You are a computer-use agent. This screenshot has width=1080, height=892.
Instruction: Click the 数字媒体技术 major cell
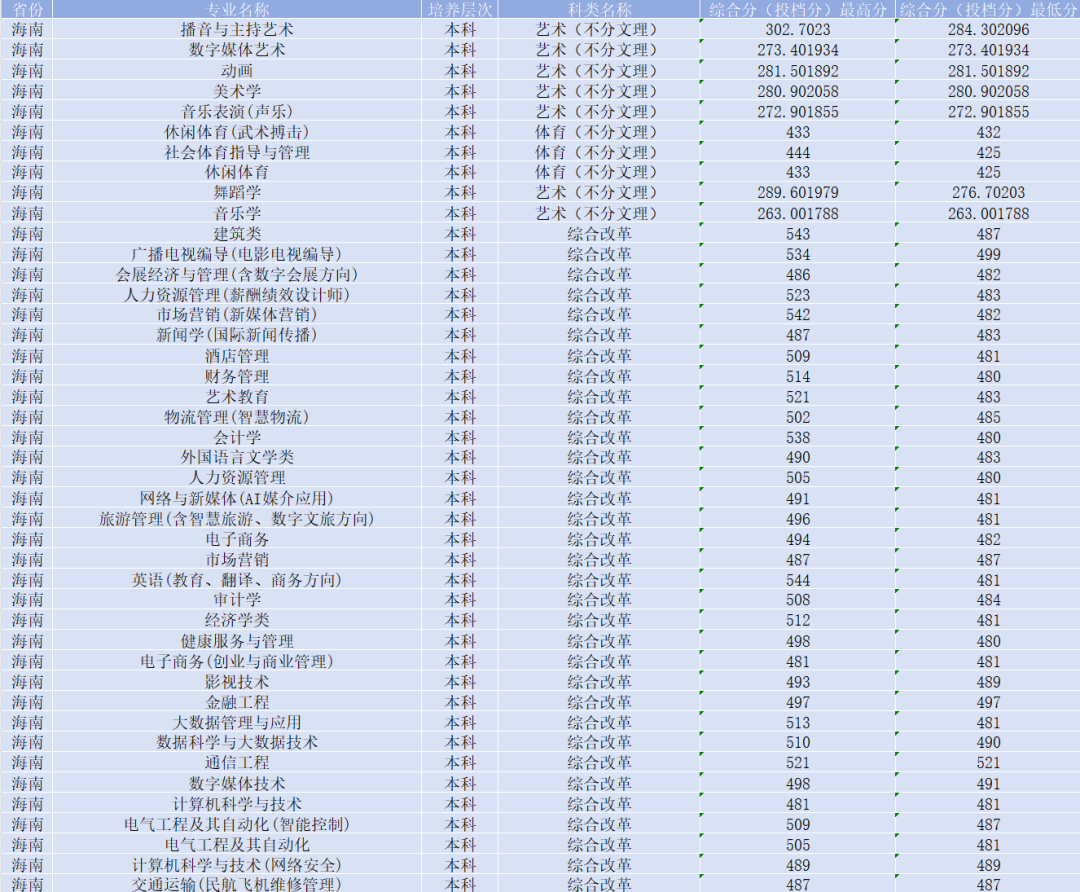237,784
